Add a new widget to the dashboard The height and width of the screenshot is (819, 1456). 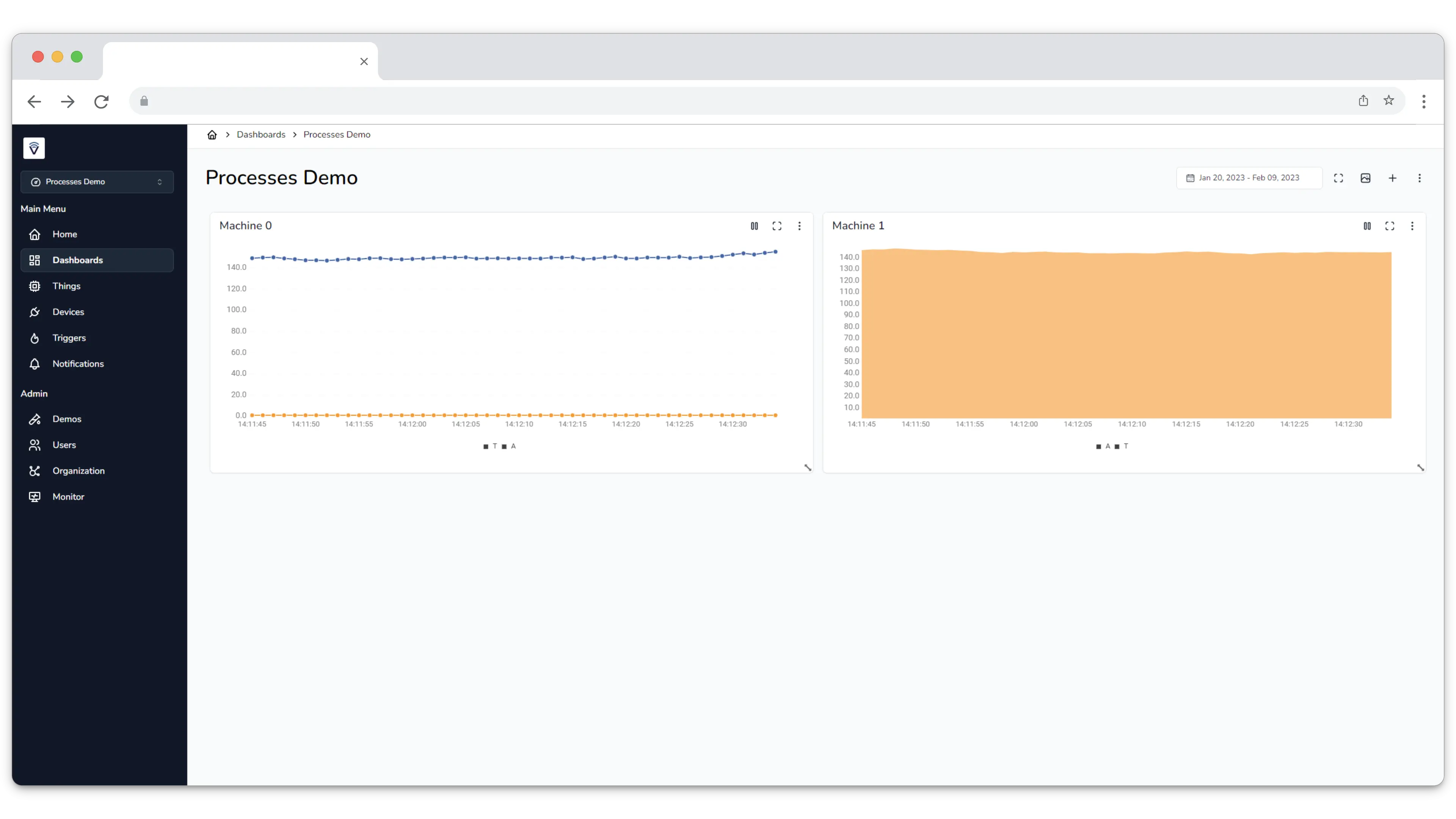pos(1393,177)
